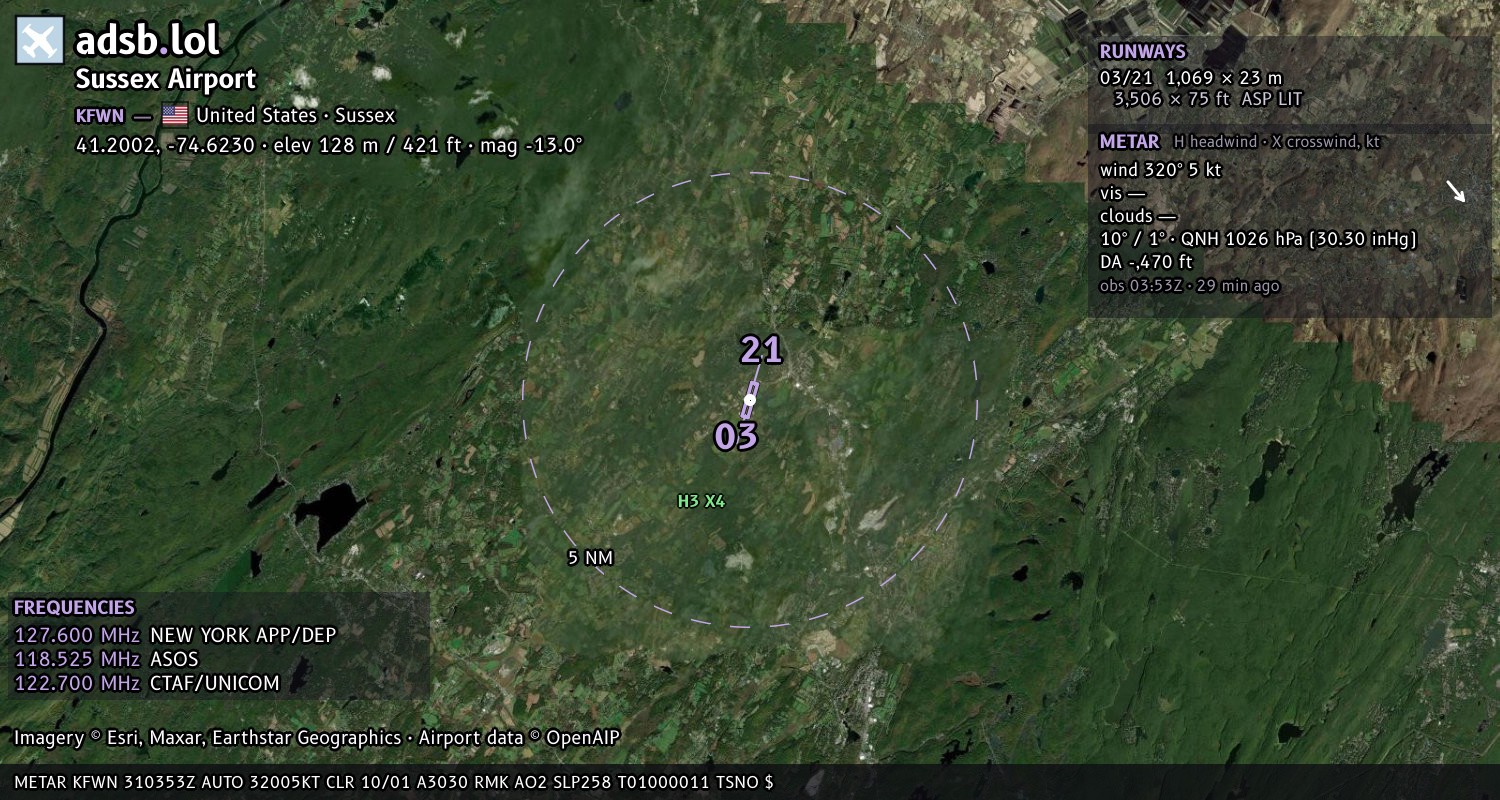1500x800 pixels.
Task: Click the RUNWAYS panel heading
Action: tap(1142, 52)
